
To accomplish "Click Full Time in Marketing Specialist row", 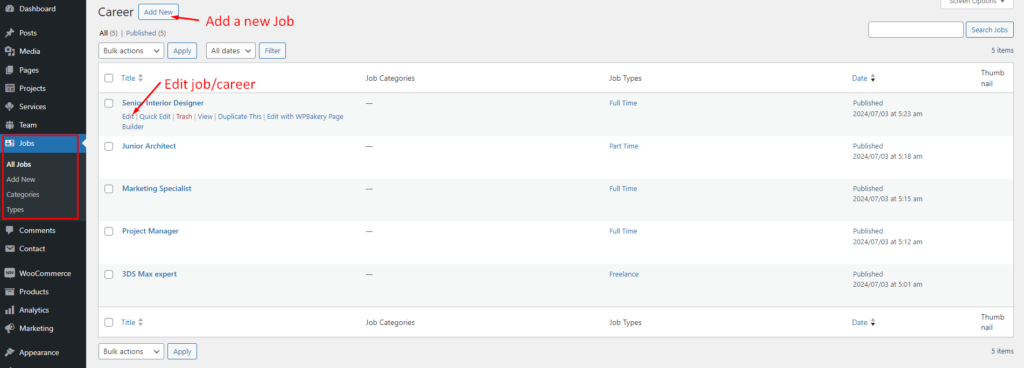I will point(623,189).
